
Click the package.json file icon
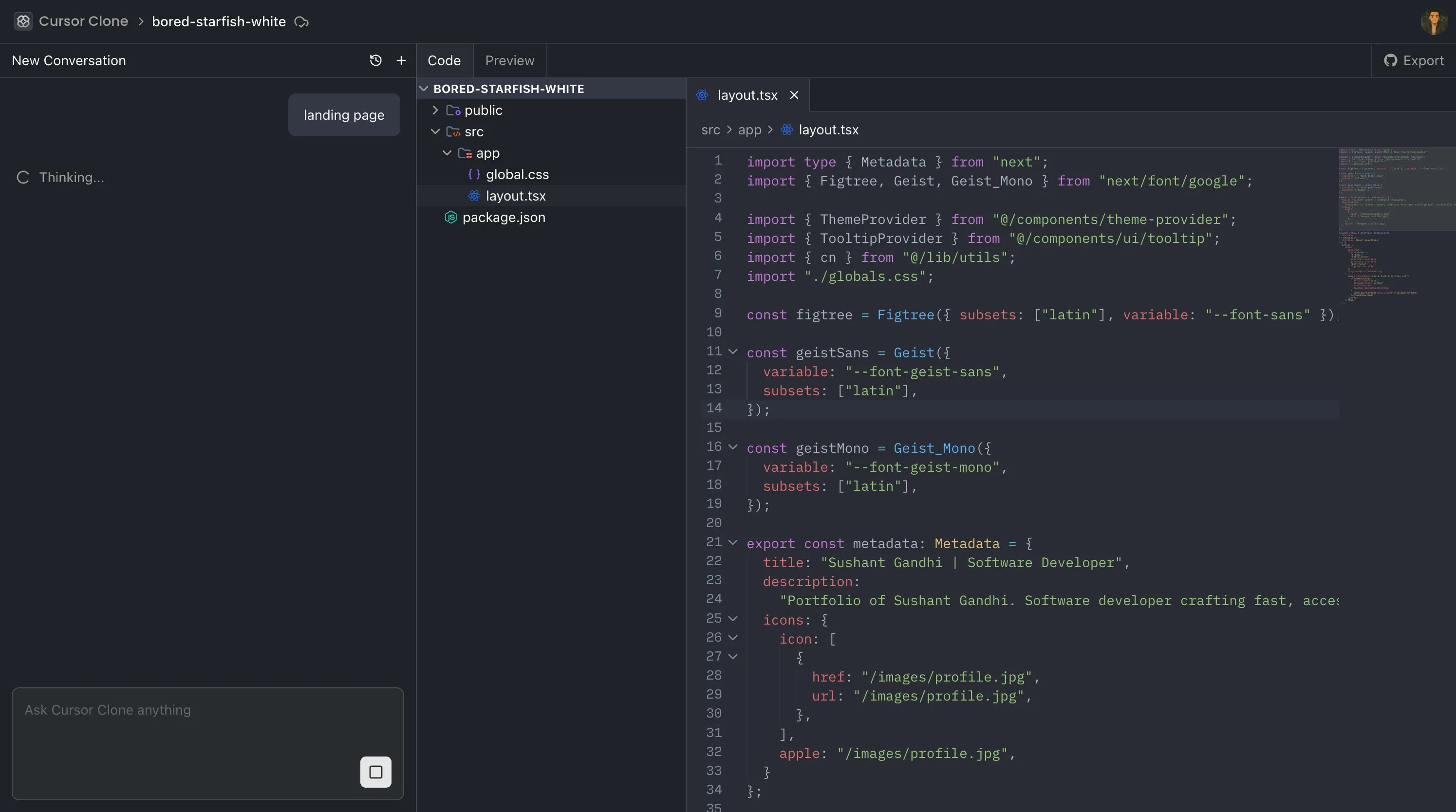point(450,217)
